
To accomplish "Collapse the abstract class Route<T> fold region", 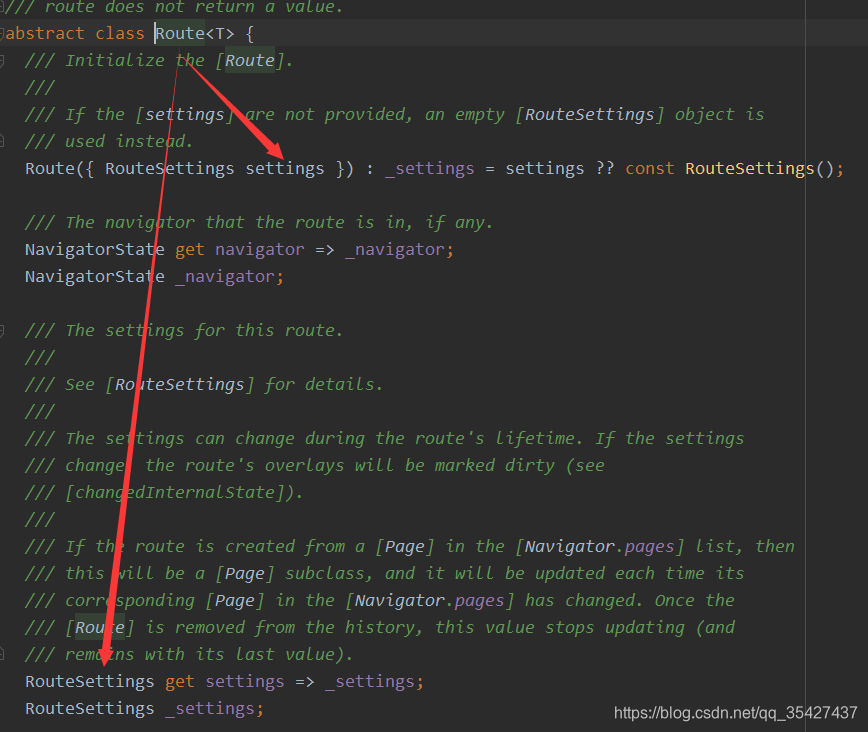I will pos(6,33).
